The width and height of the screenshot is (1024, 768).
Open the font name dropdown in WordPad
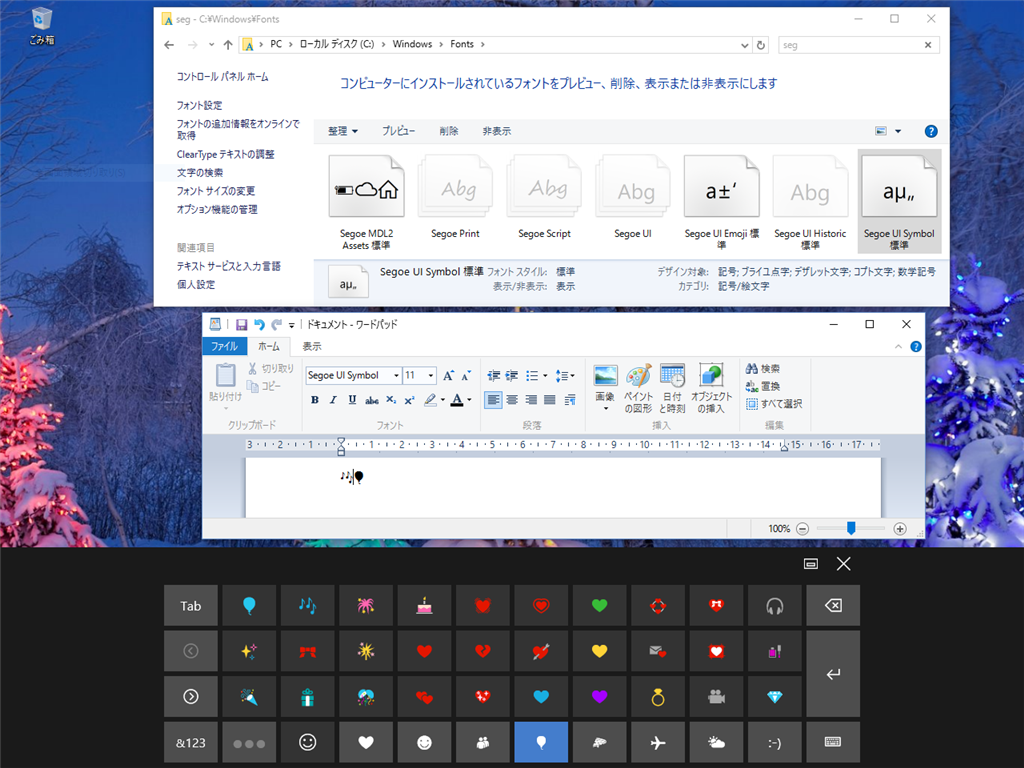396,376
